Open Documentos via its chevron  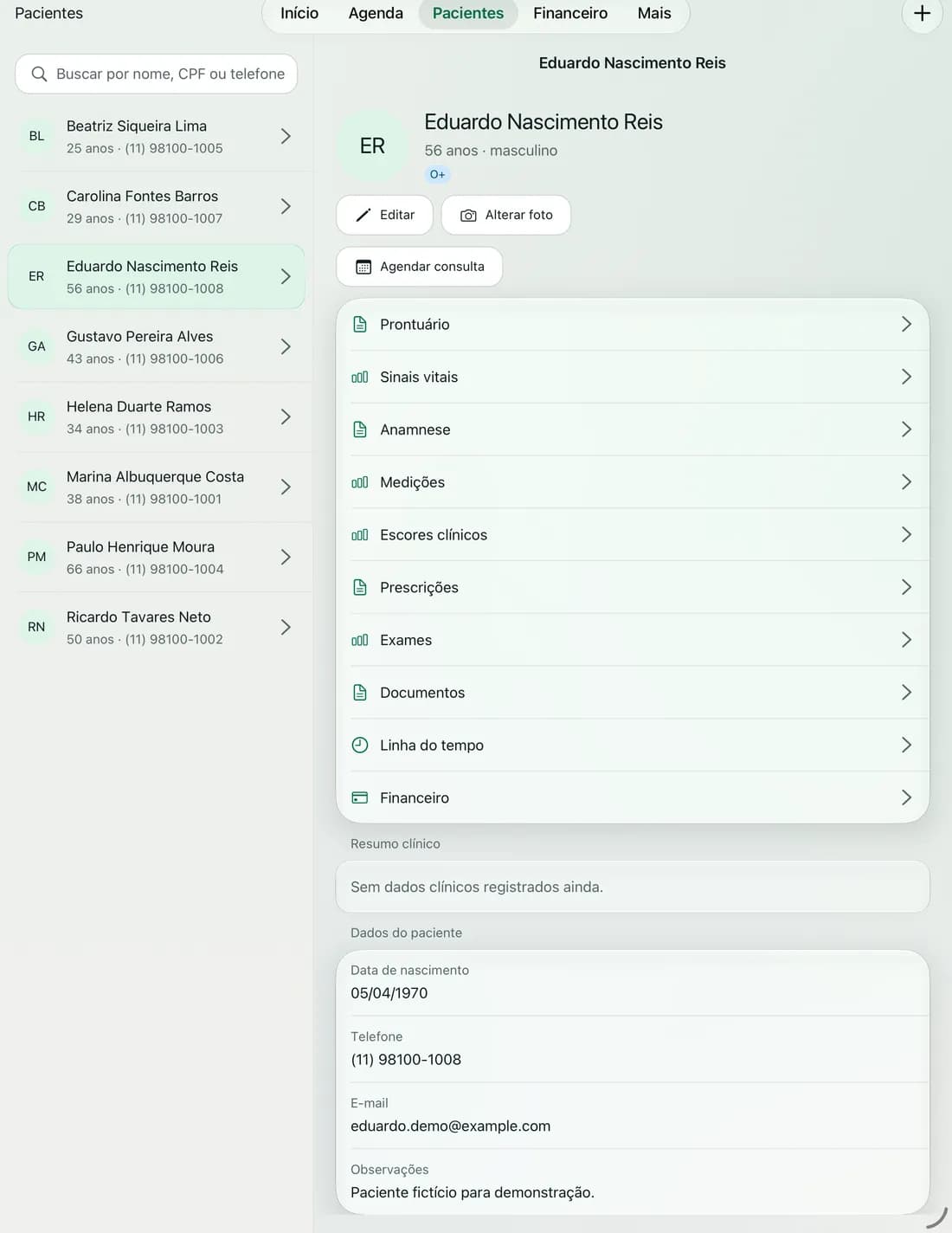[906, 692]
